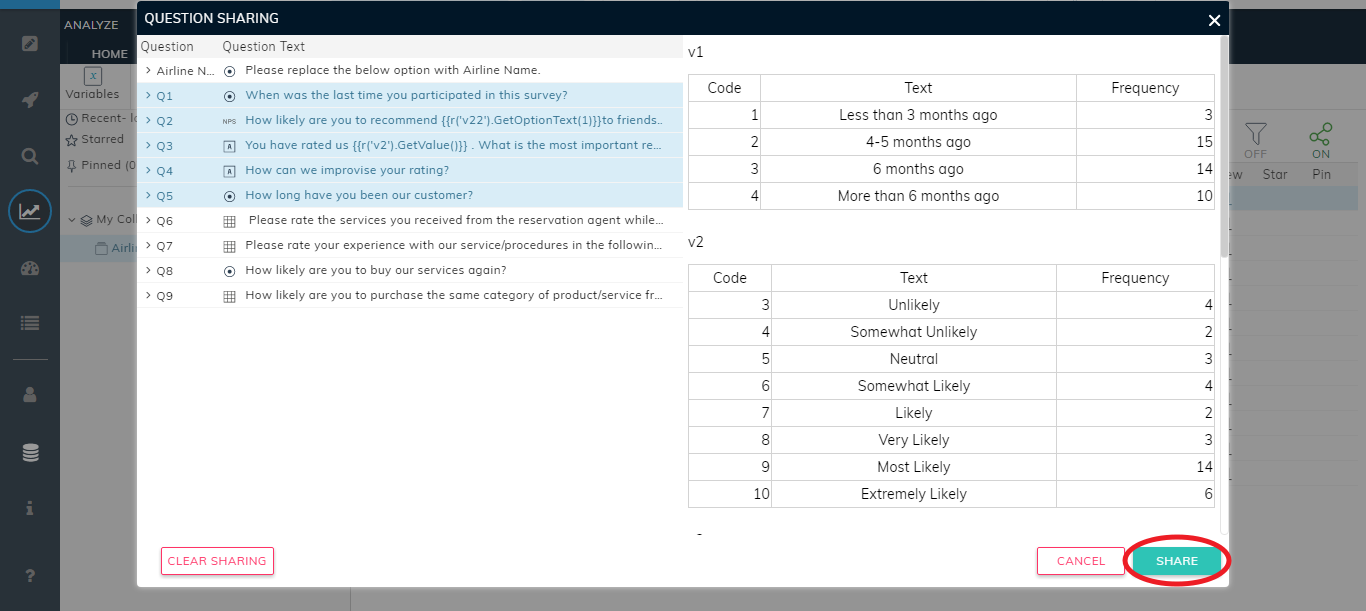Click the 'More than 6 months ago' cell
1366x611 pixels.
coord(918,196)
